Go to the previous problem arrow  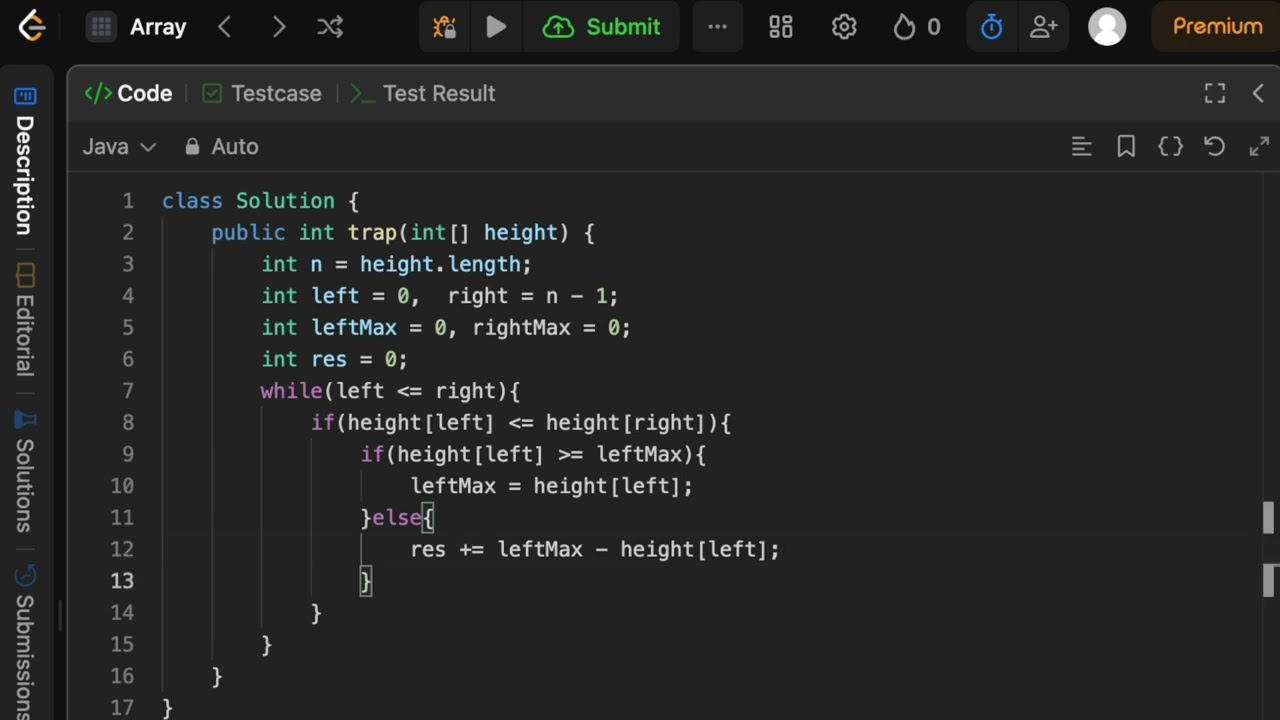pyautogui.click(x=225, y=27)
